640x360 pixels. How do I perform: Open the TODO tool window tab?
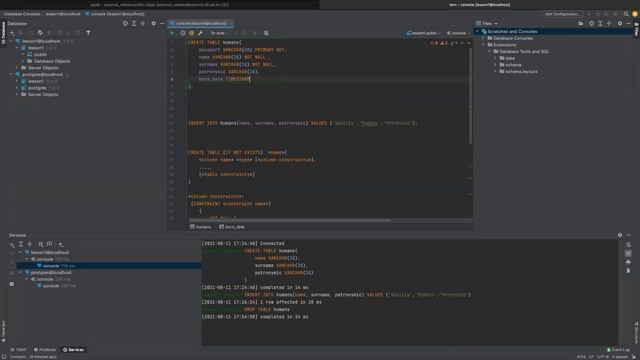tap(18, 350)
